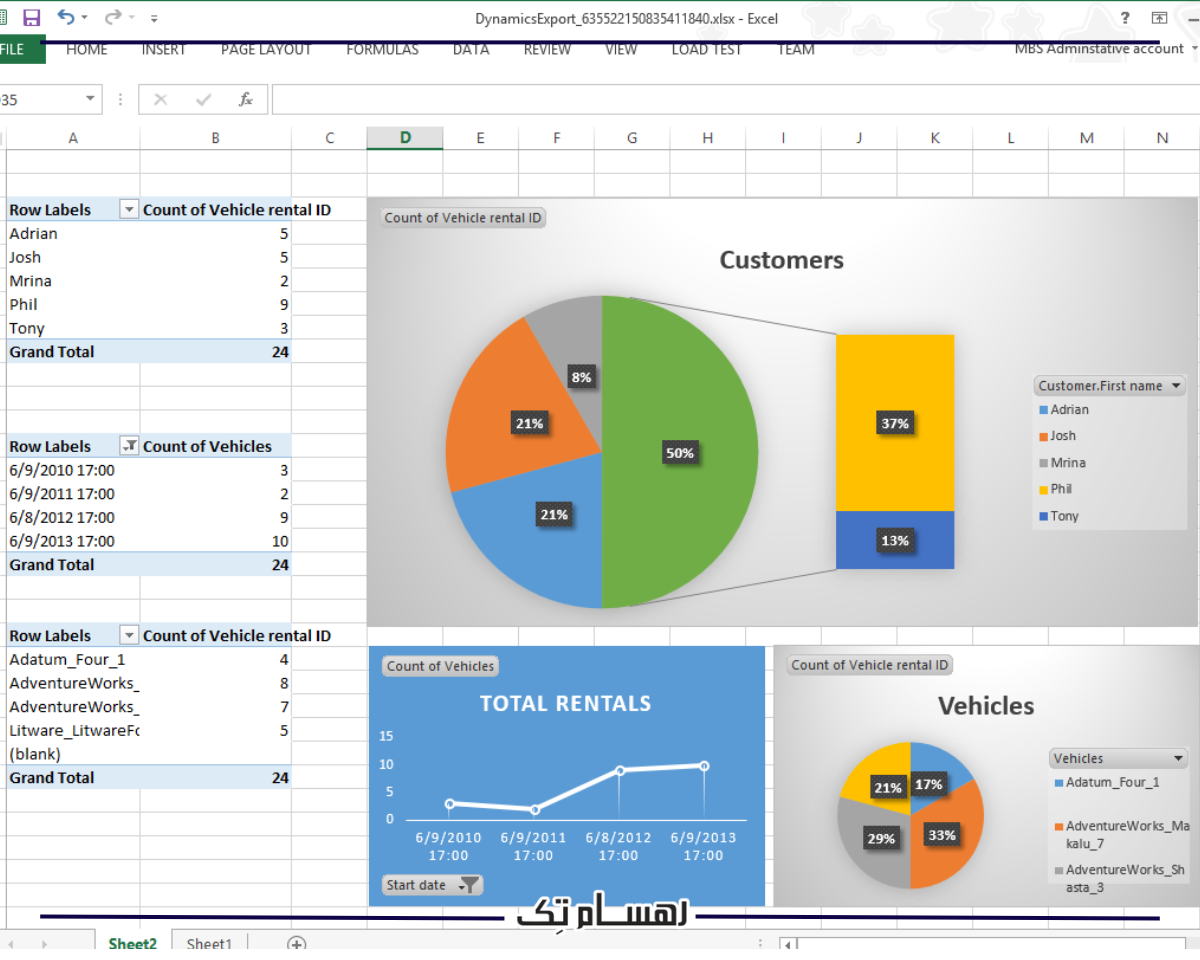This screenshot has width=1200, height=960.
Task: Expand the Vehicles legend filter dropdown
Action: click(x=1179, y=759)
